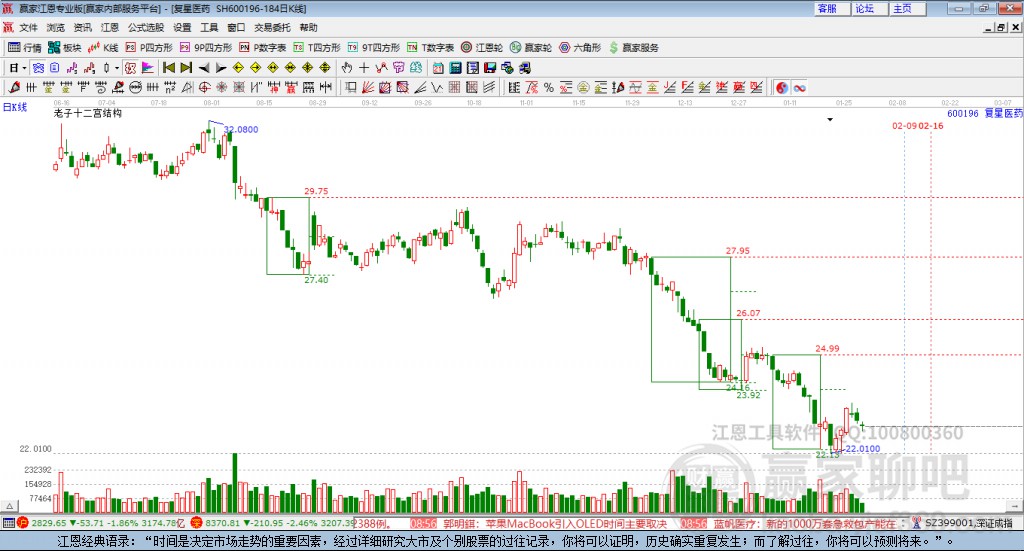The width and height of the screenshot is (1024, 551).
Task: Open the P数字表 number table
Action: coord(263,48)
